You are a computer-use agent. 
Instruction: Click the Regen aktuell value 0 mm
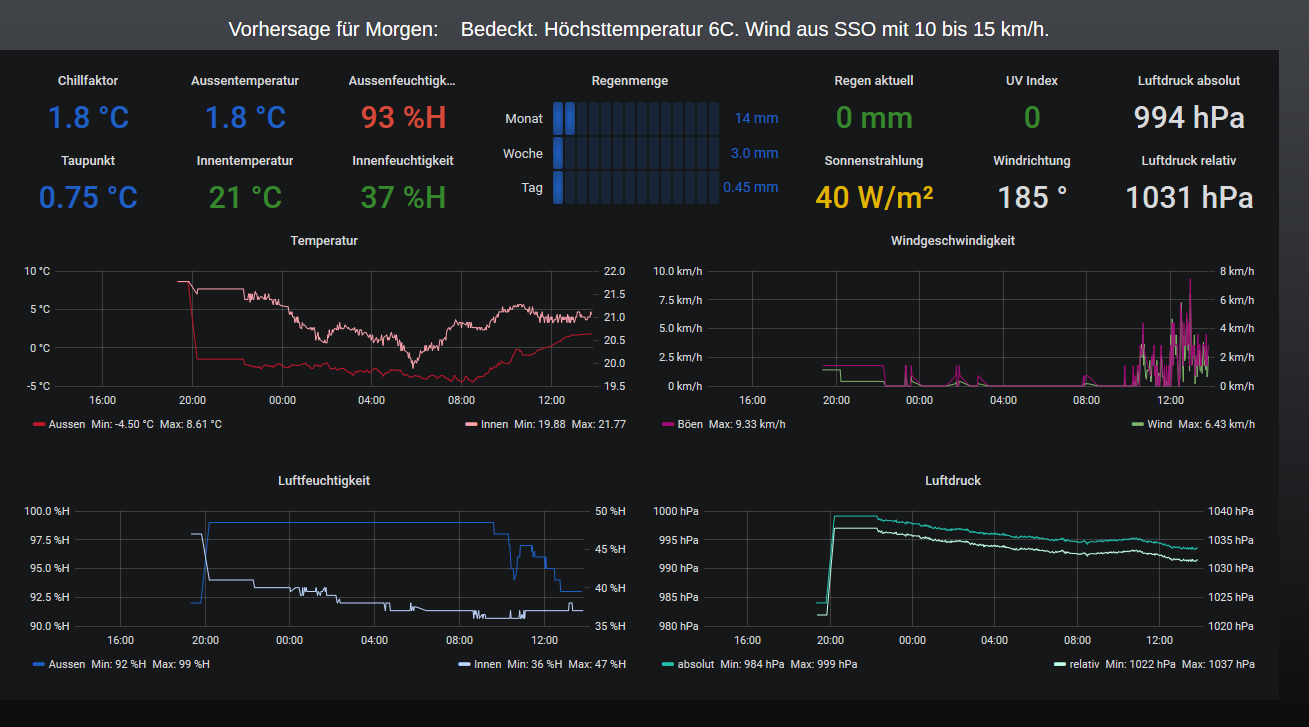coord(874,118)
